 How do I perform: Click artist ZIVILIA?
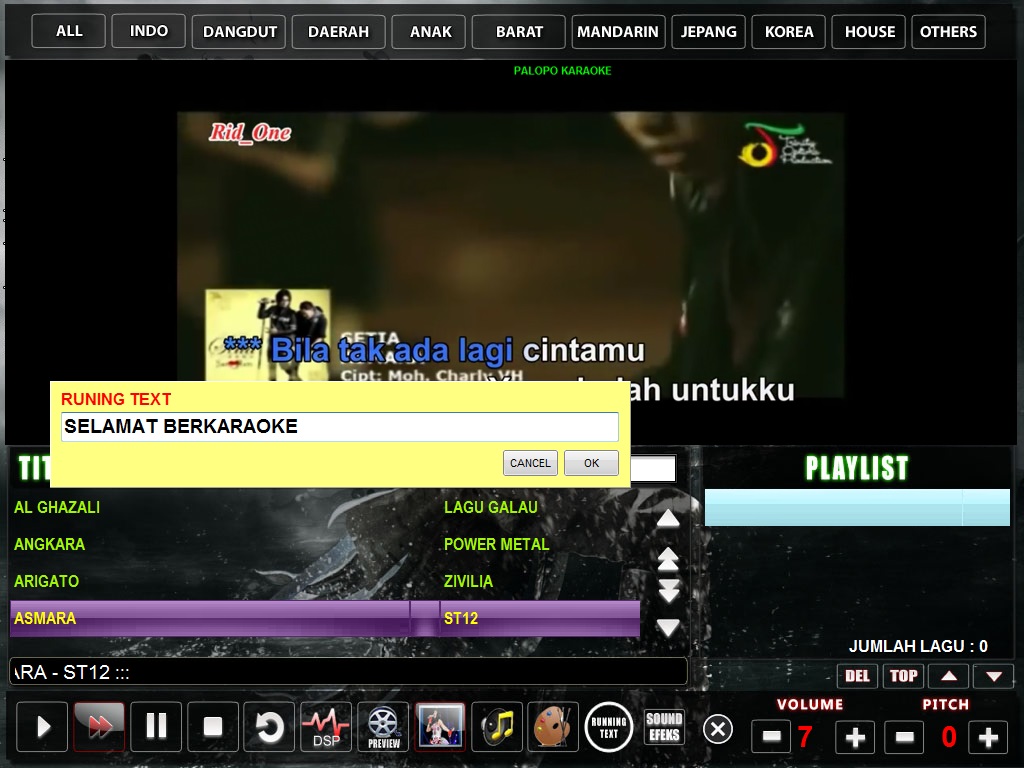pos(468,581)
